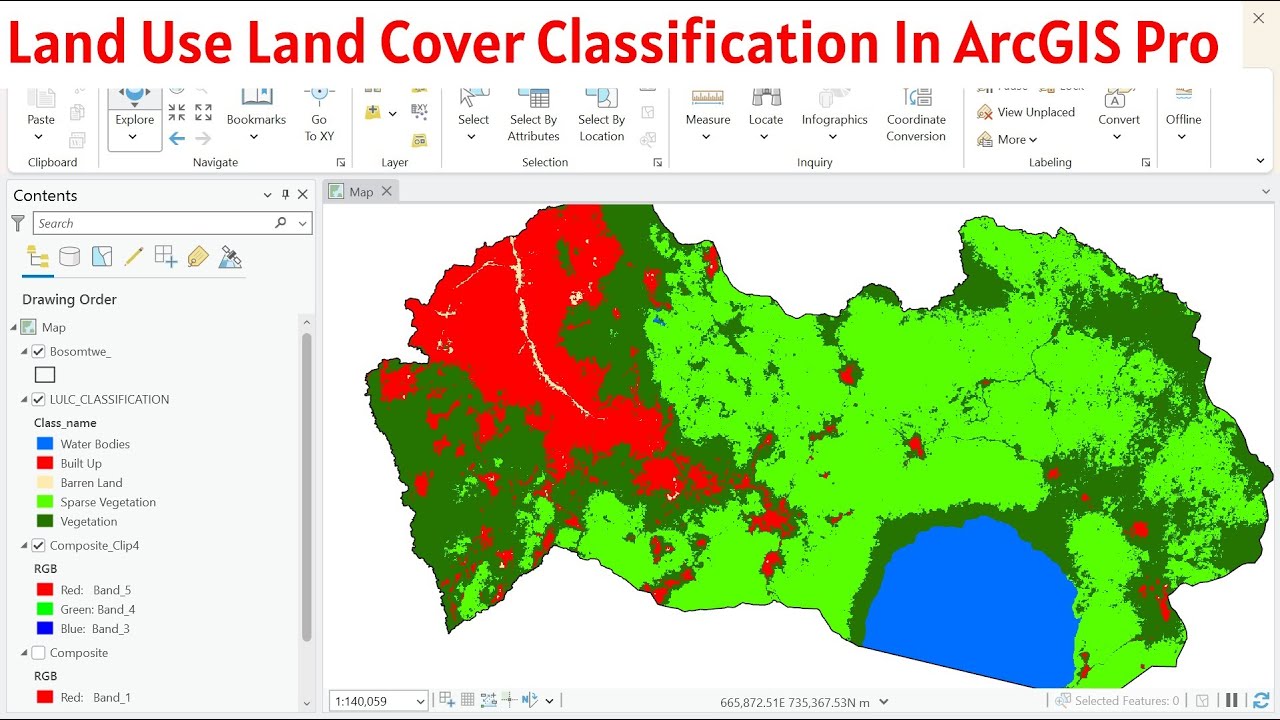Open Select By Attributes tool
The image size is (1280, 720).
(x=533, y=115)
